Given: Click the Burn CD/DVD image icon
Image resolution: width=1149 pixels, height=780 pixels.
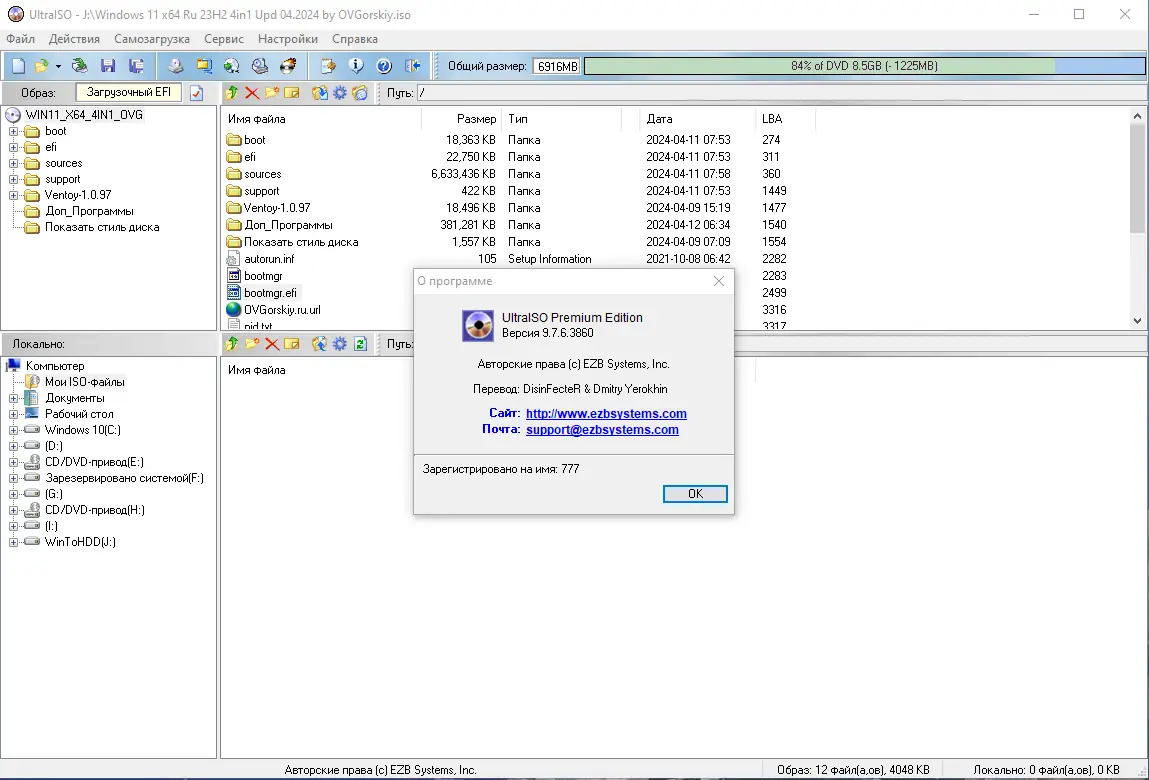Looking at the screenshot, I should pyautogui.click(x=288, y=66).
